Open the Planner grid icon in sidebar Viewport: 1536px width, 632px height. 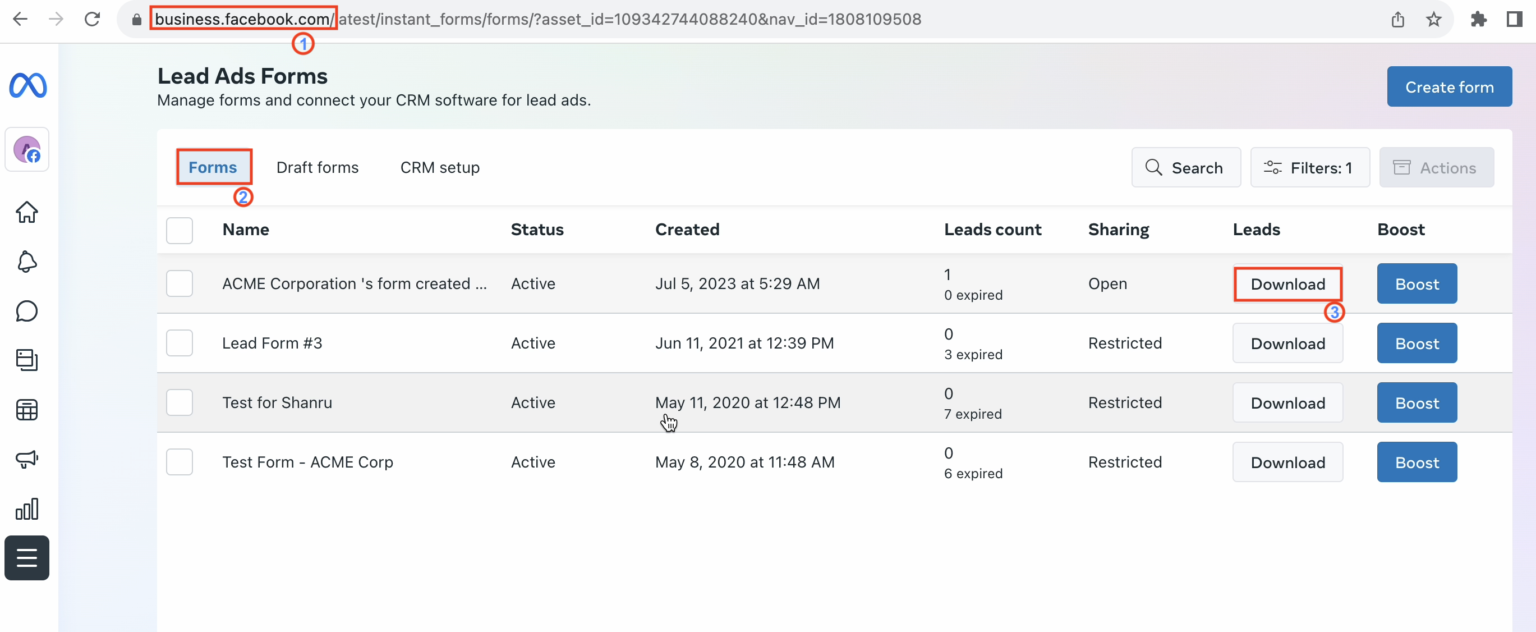[27, 410]
